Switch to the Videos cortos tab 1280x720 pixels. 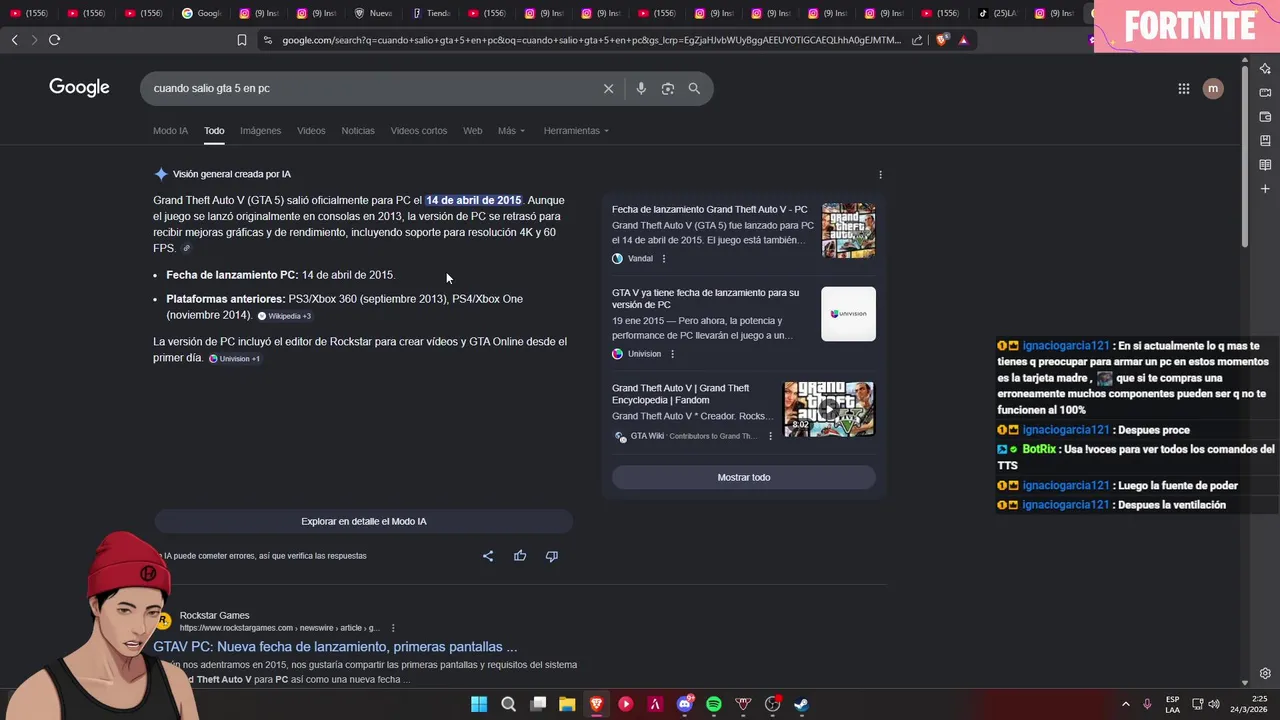pyautogui.click(x=419, y=131)
